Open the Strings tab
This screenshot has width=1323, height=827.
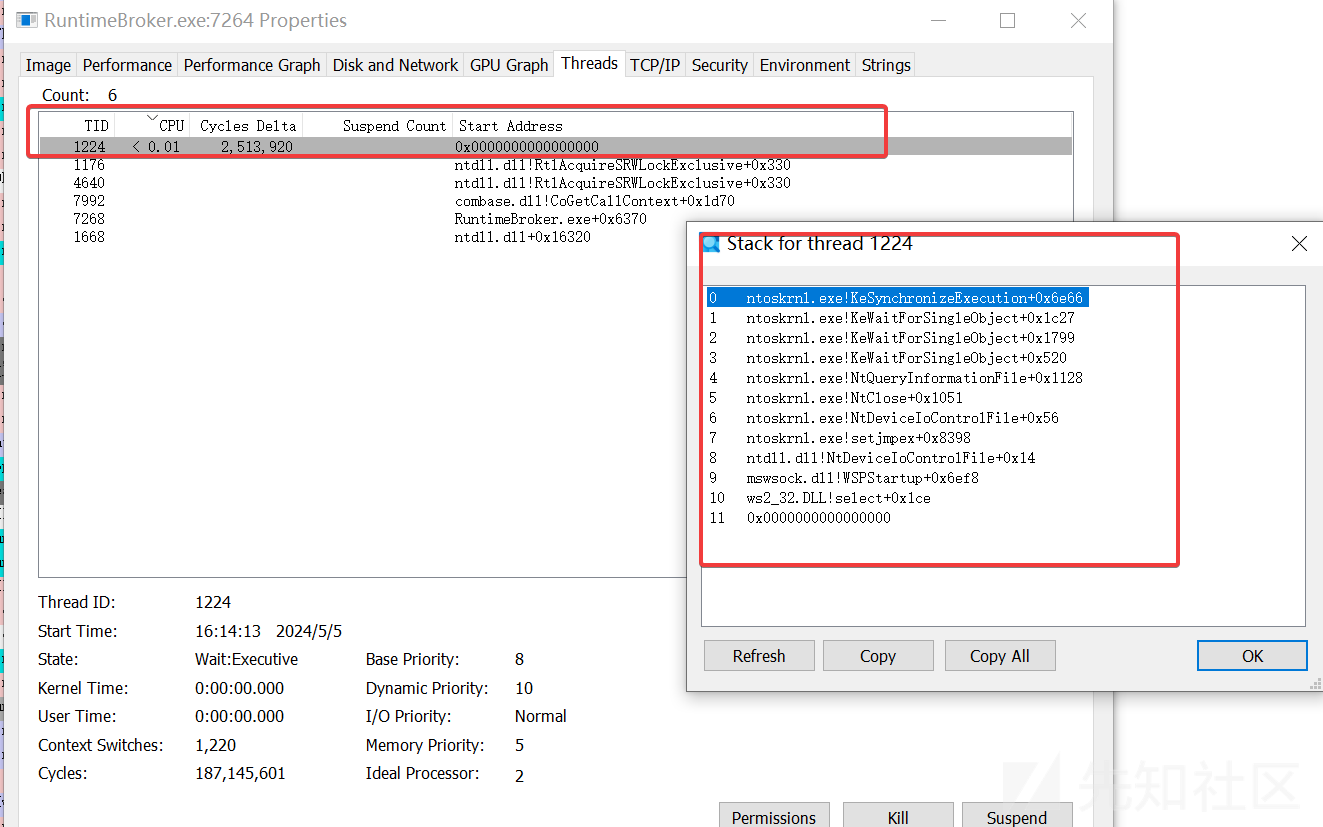[886, 65]
